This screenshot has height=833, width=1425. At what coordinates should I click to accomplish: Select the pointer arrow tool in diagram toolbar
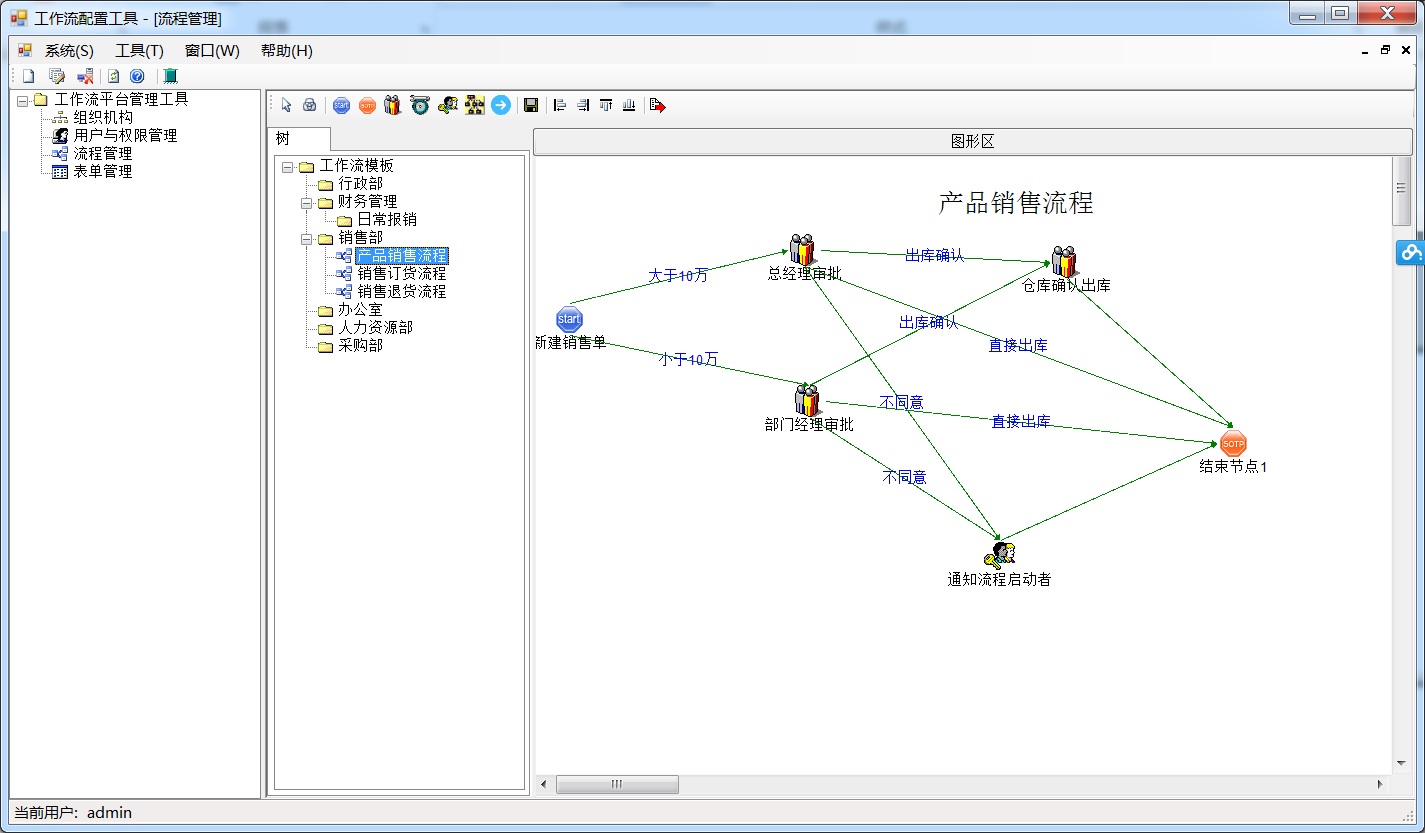pyautogui.click(x=286, y=105)
